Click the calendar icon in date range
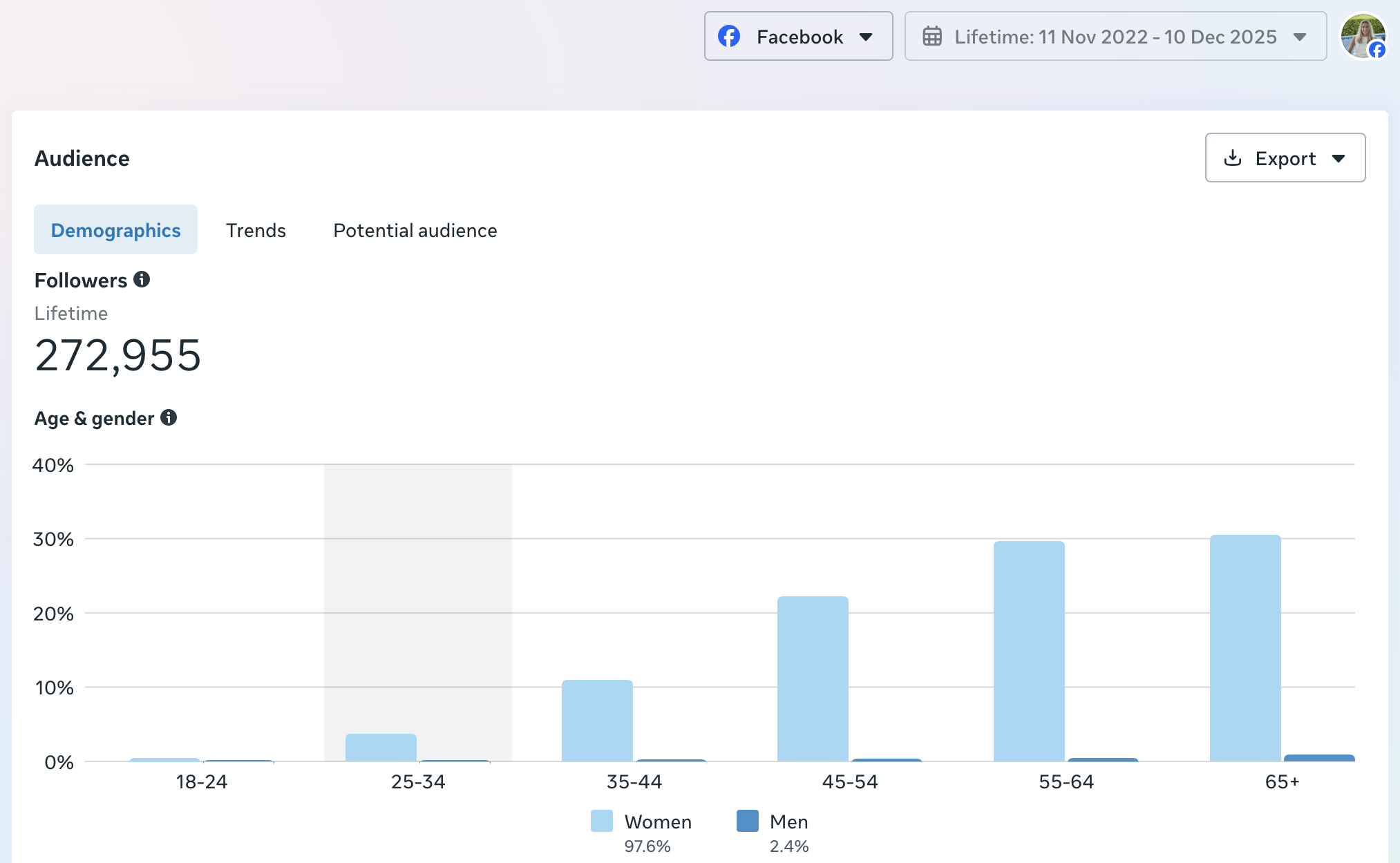Image resolution: width=1400 pixels, height=863 pixels. coord(932,36)
